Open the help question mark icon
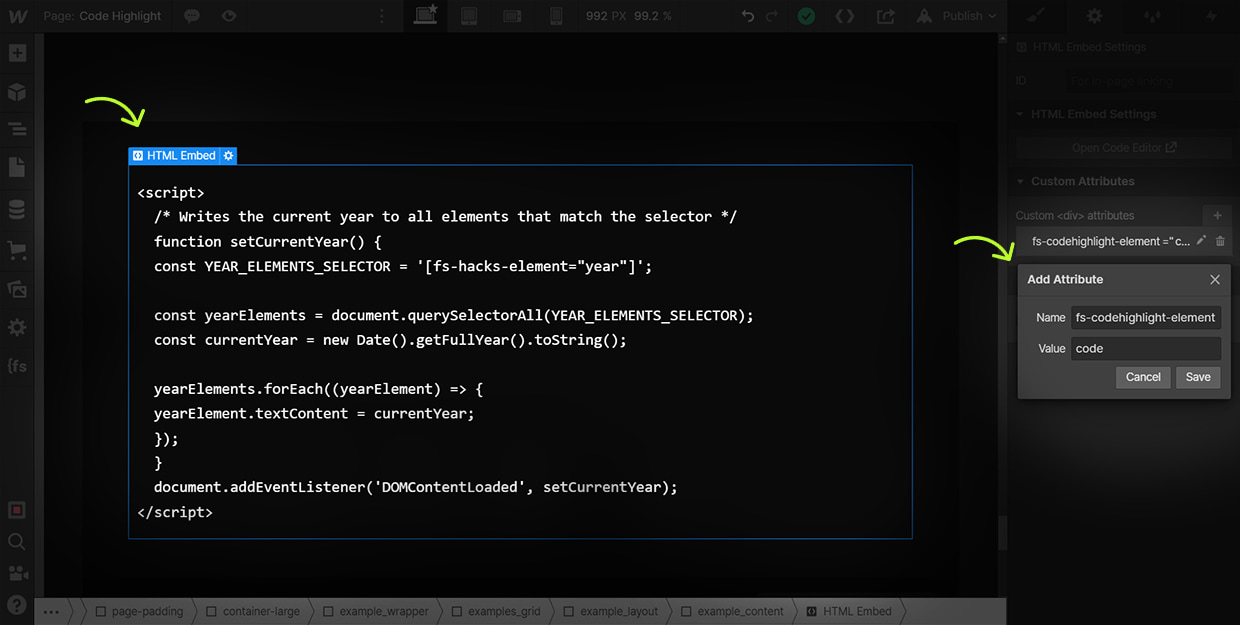Image resolution: width=1240 pixels, height=625 pixels. click(17, 604)
